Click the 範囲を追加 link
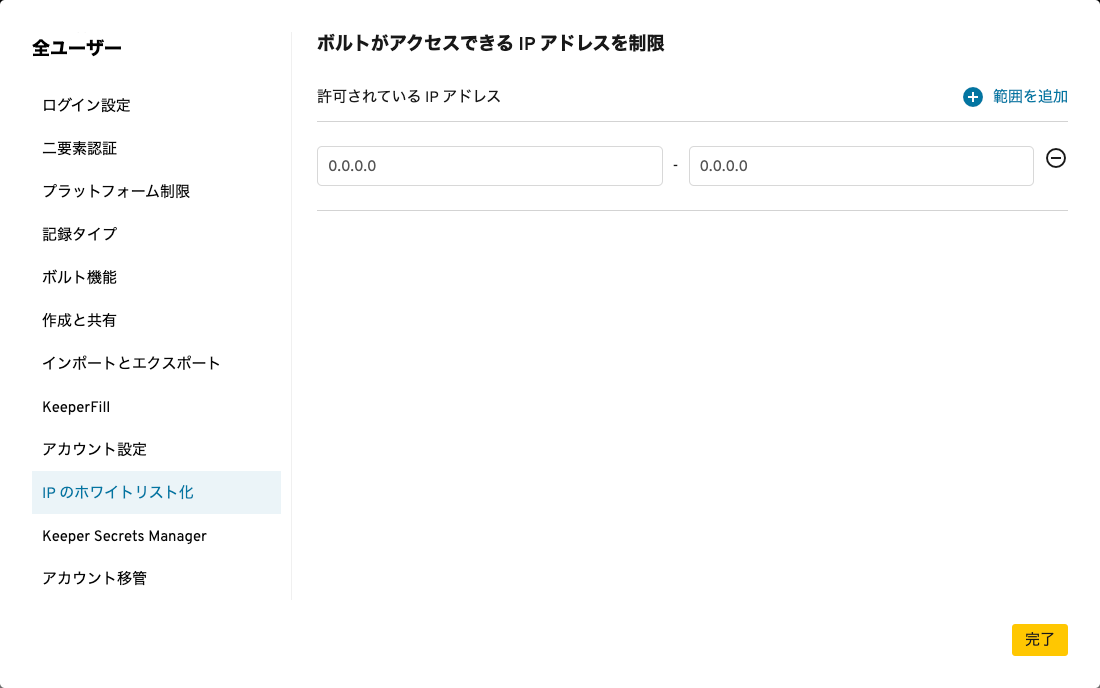The height and width of the screenshot is (688, 1100). pos(1030,97)
